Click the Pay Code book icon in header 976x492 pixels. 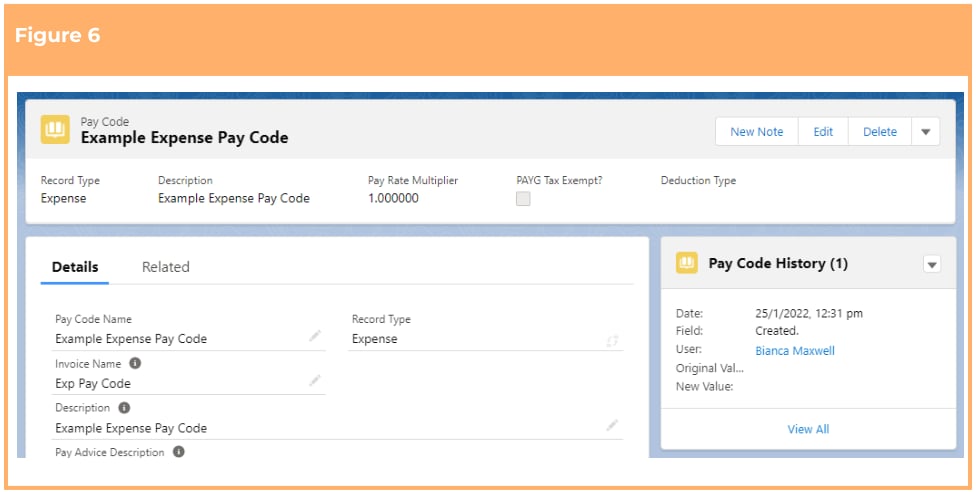[x=55, y=130]
